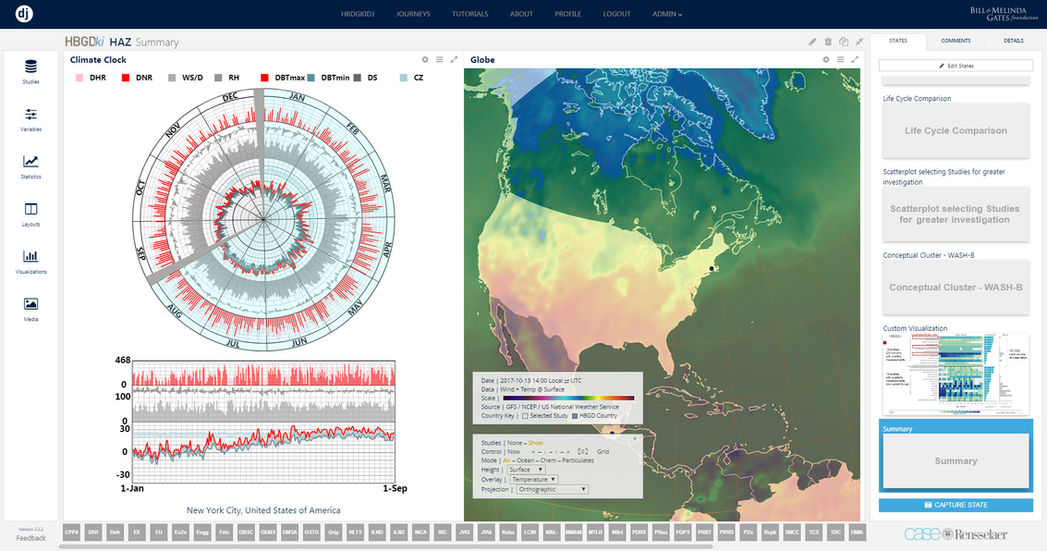Click the Feedback link
The height and width of the screenshot is (551, 1047).
click(31, 538)
